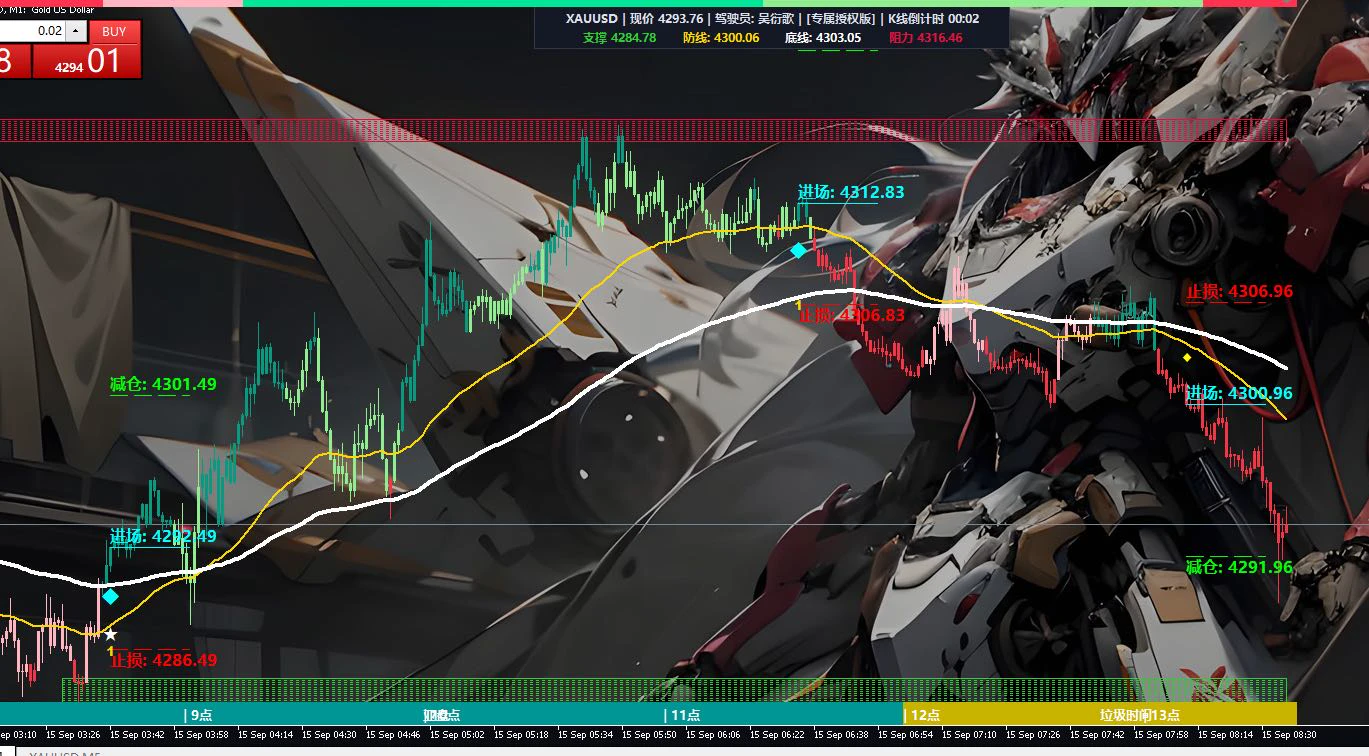
Task: Click the '底线: 4303.05' bottom line value
Action: (823, 38)
